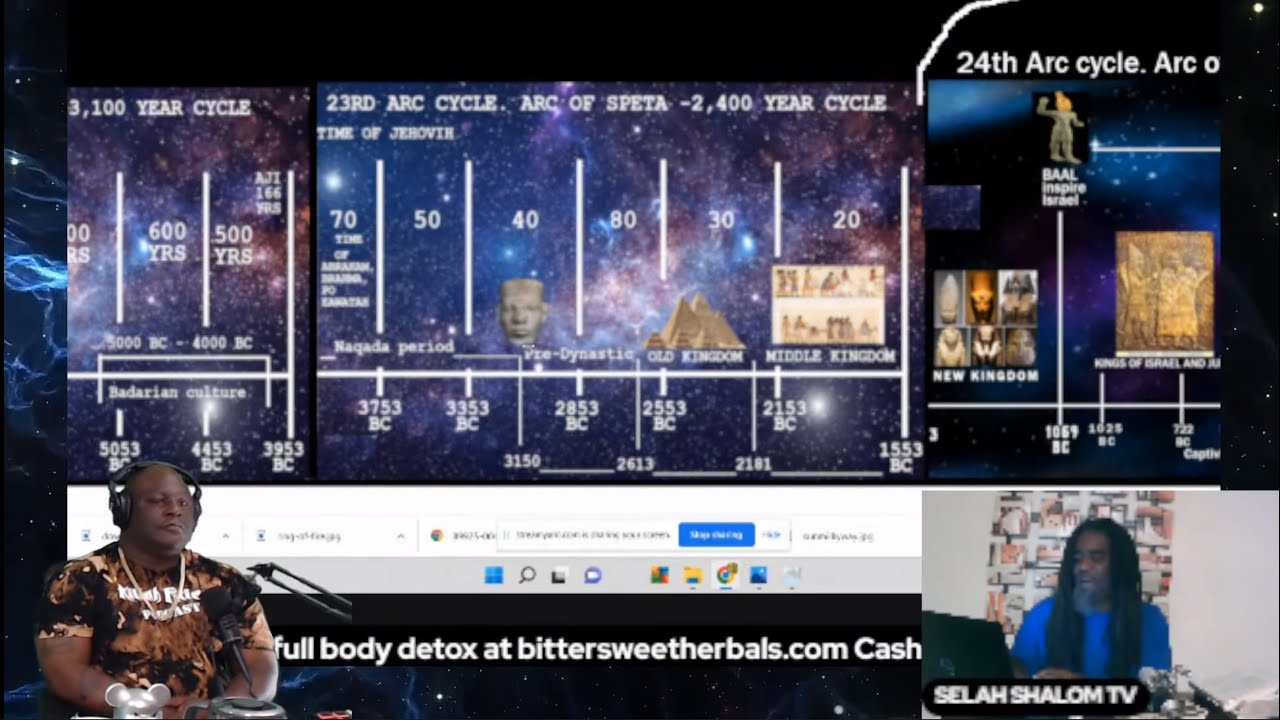Image resolution: width=1280 pixels, height=720 pixels.
Task: Click the 2553 BC timeline marker
Action: tap(663, 415)
